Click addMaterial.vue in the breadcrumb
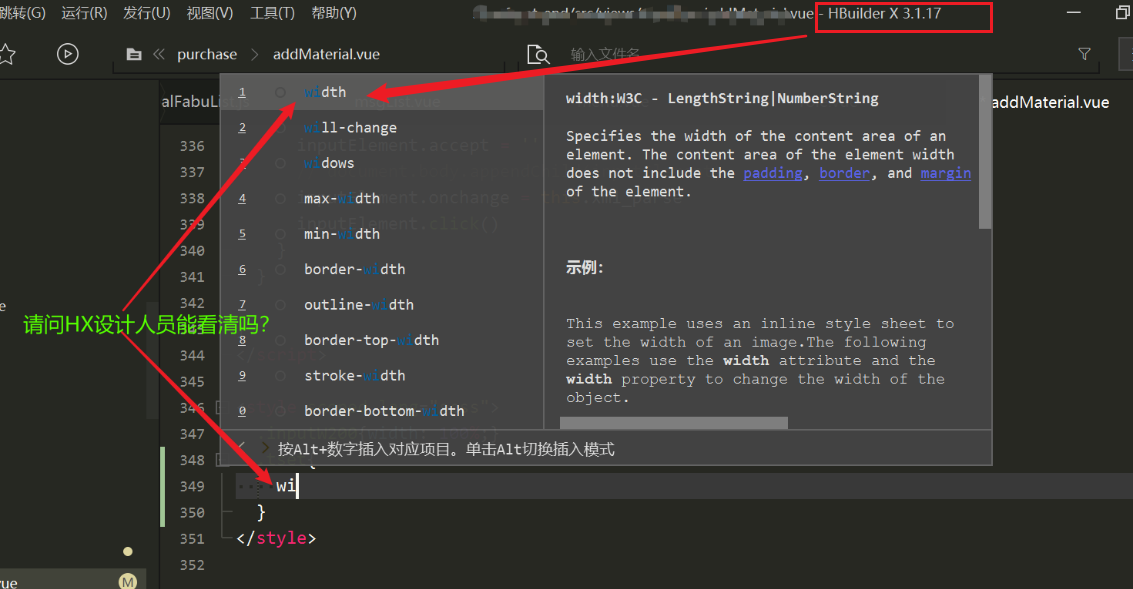 [x=327, y=54]
